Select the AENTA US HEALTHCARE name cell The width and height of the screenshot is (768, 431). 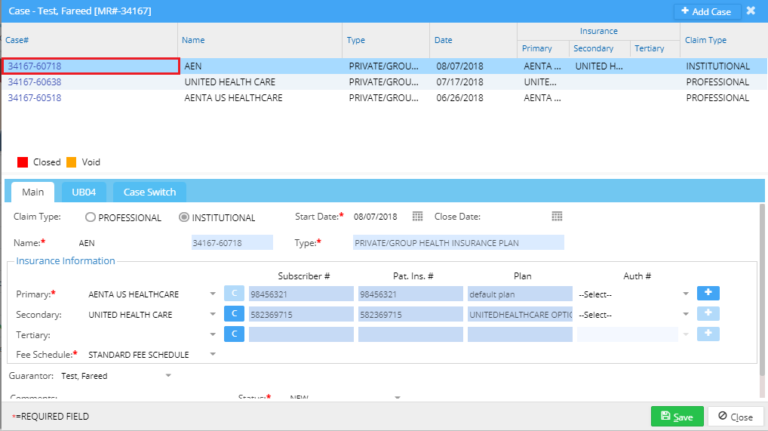[x=233, y=97]
